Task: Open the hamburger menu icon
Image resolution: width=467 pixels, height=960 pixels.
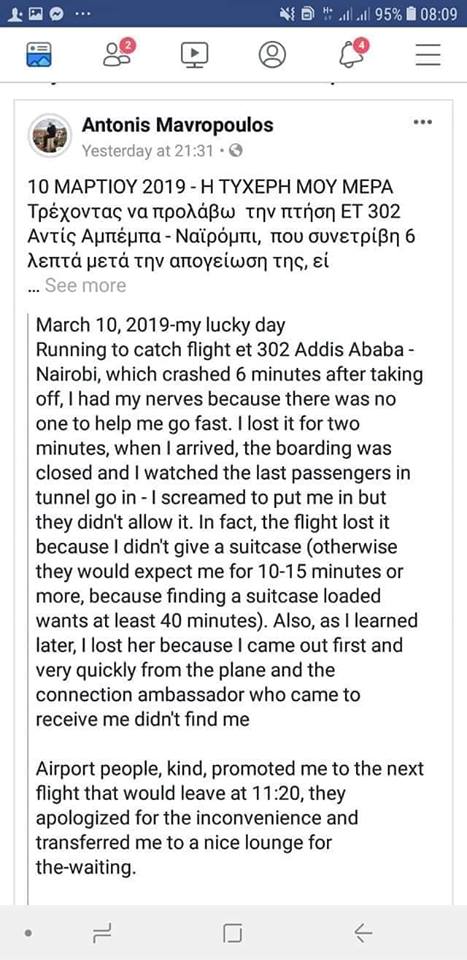Action: tap(428, 54)
